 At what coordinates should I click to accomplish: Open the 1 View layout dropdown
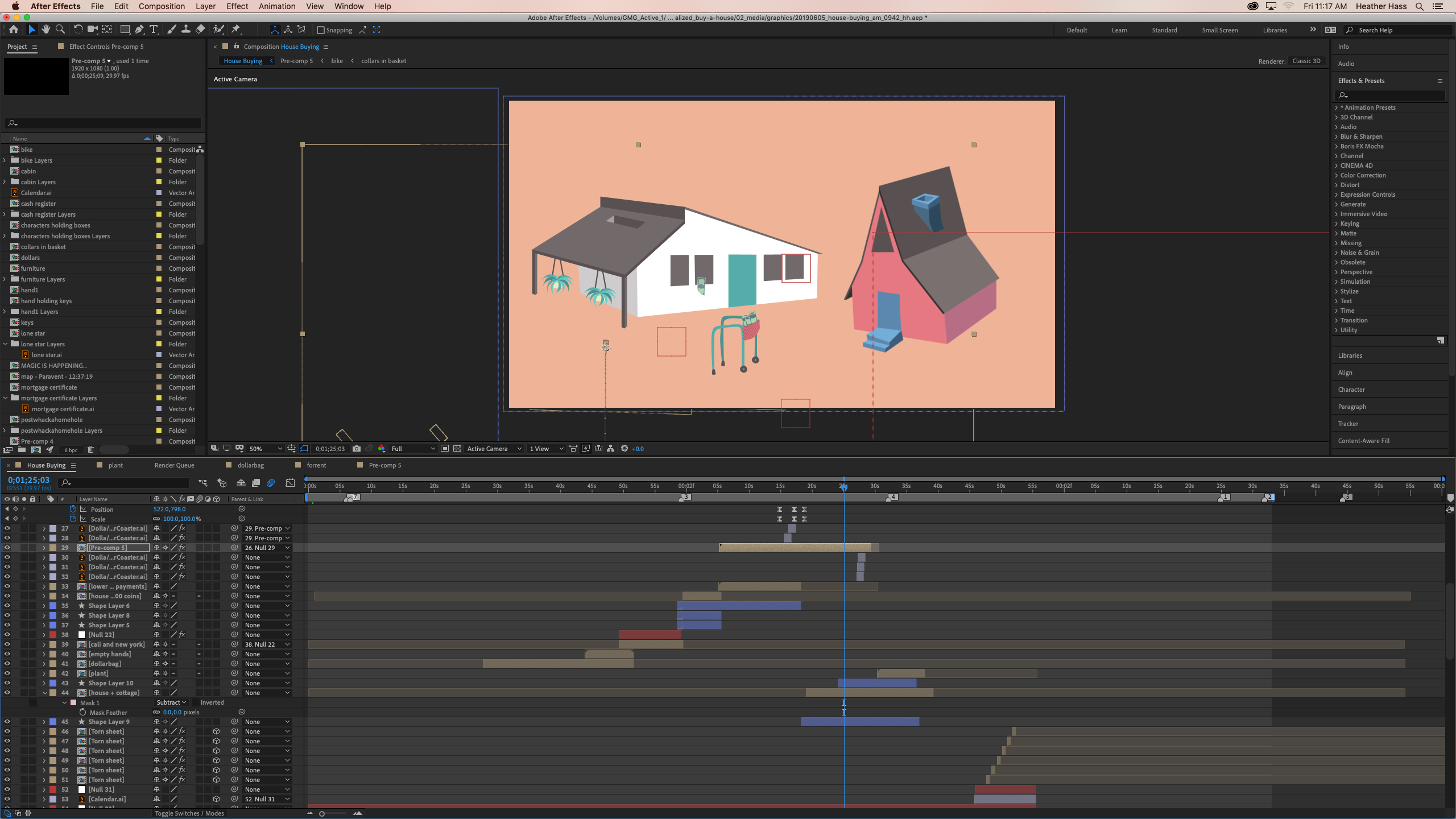click(546, 449)
